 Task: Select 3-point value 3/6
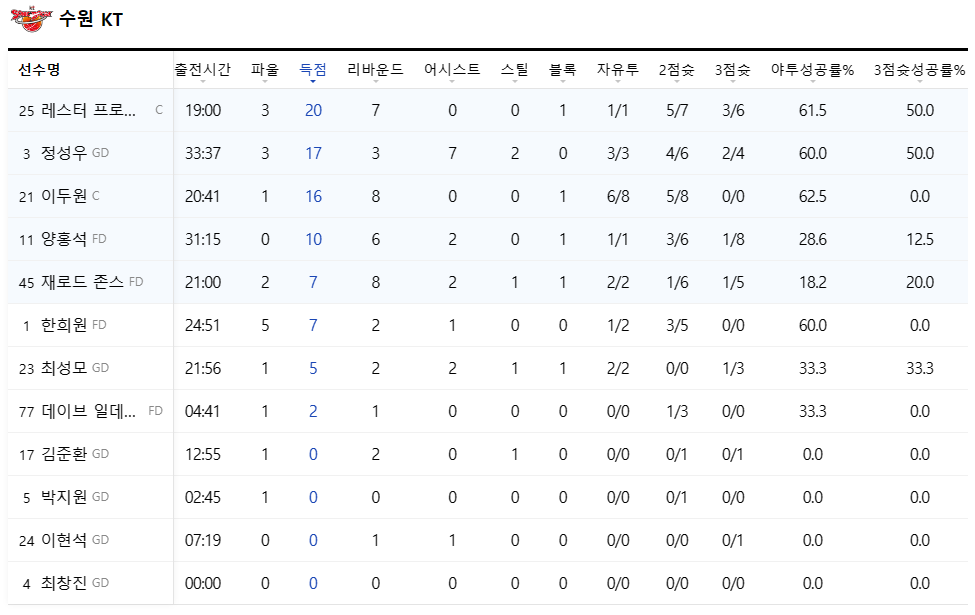coord(733,110)
